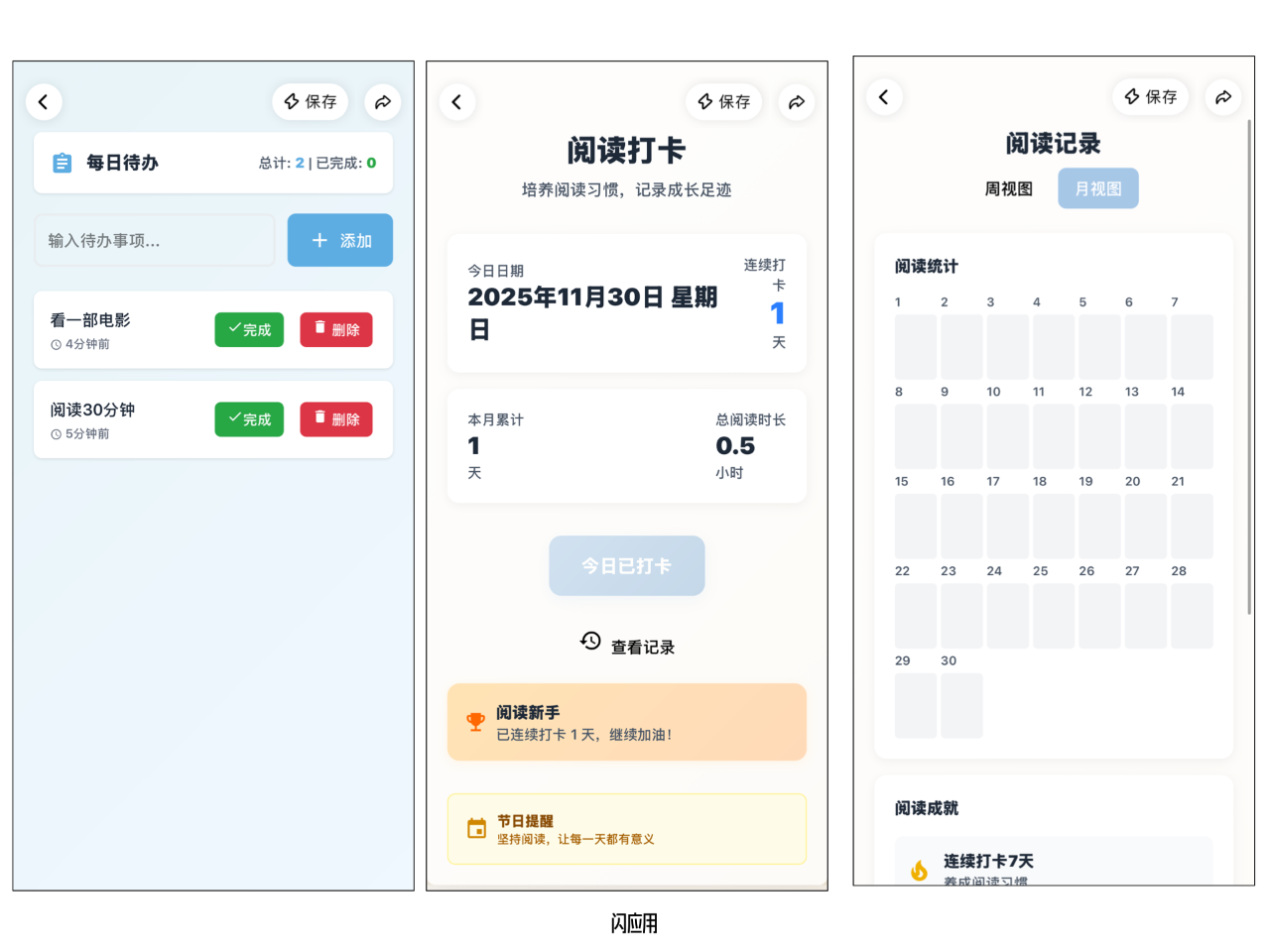Select the 月视图 tab
This screenshot has width=1270, height=952.
pyautogui.click(x=1097, y=187)
